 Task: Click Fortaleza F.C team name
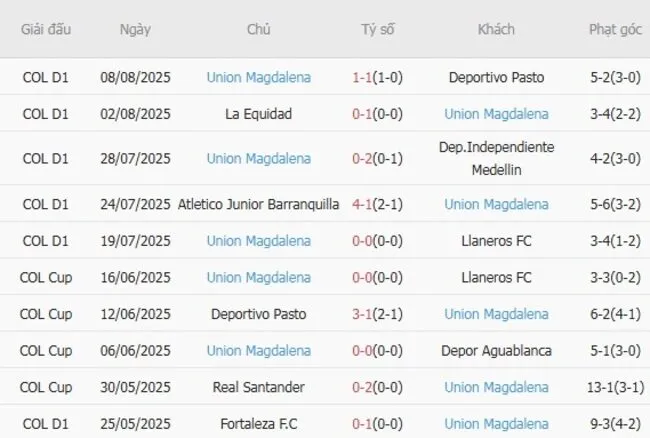coord(258,424)
